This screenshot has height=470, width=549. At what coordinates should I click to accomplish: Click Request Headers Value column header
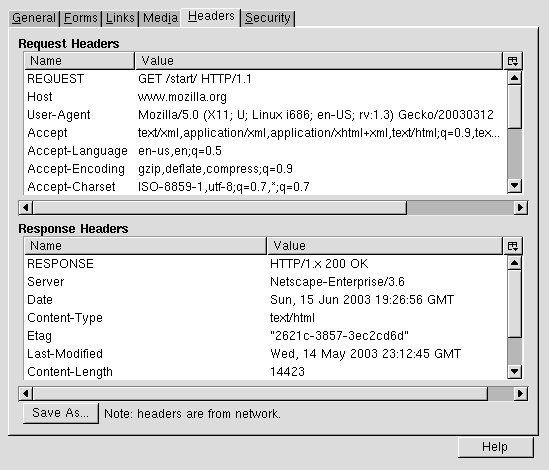click(x=319, y=61)
